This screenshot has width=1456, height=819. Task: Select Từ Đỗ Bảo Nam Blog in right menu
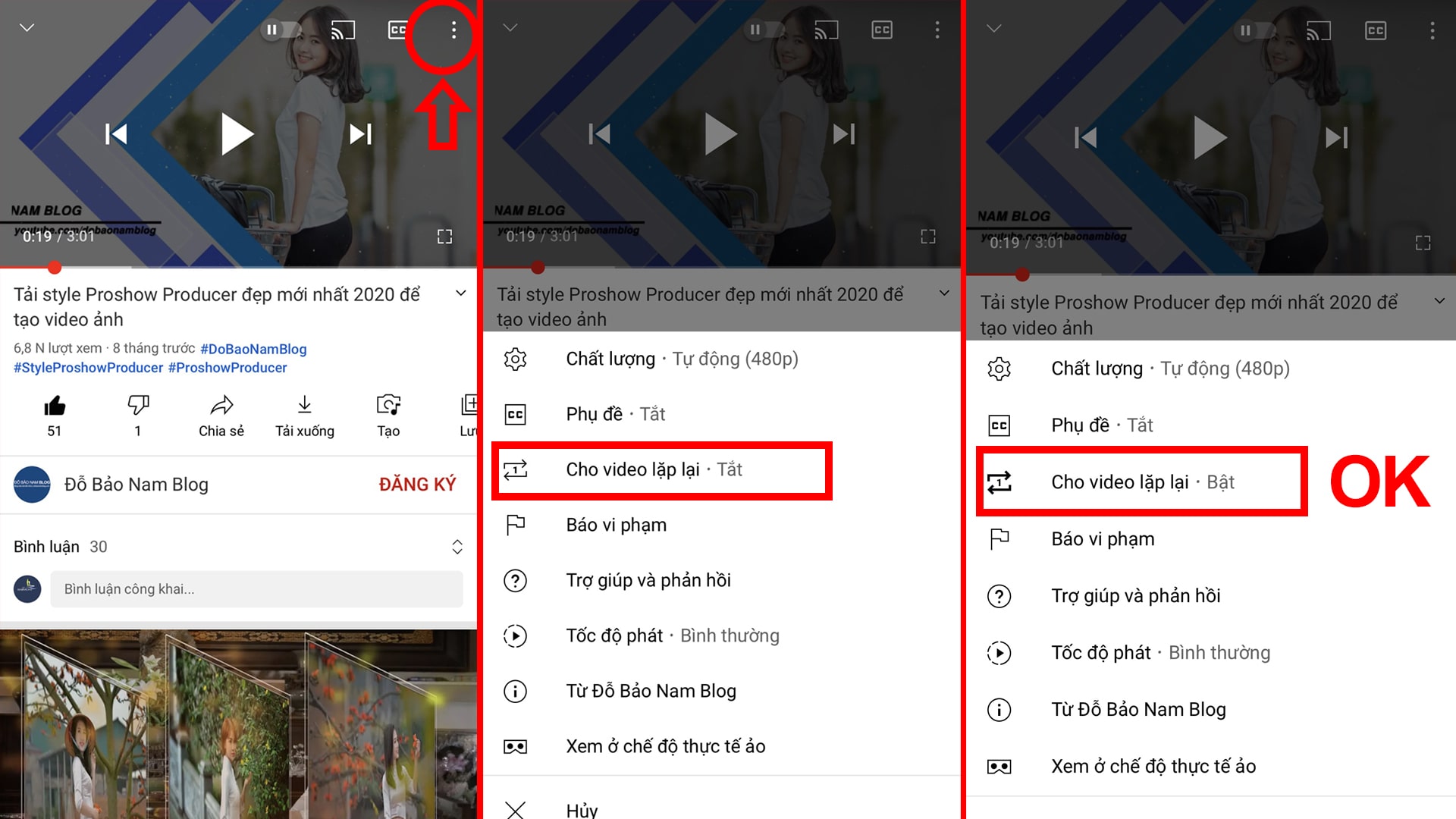click(1212, 710)
